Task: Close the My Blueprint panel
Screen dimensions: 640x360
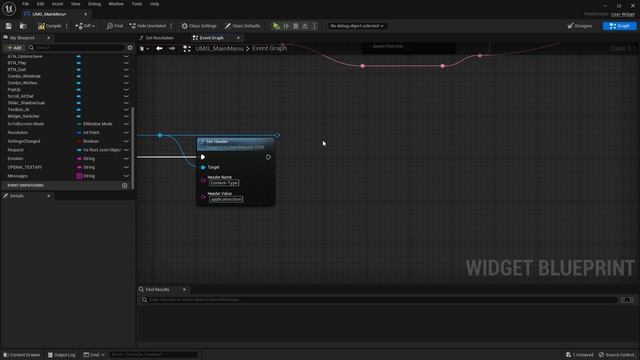Action: (x=49, y=38)
